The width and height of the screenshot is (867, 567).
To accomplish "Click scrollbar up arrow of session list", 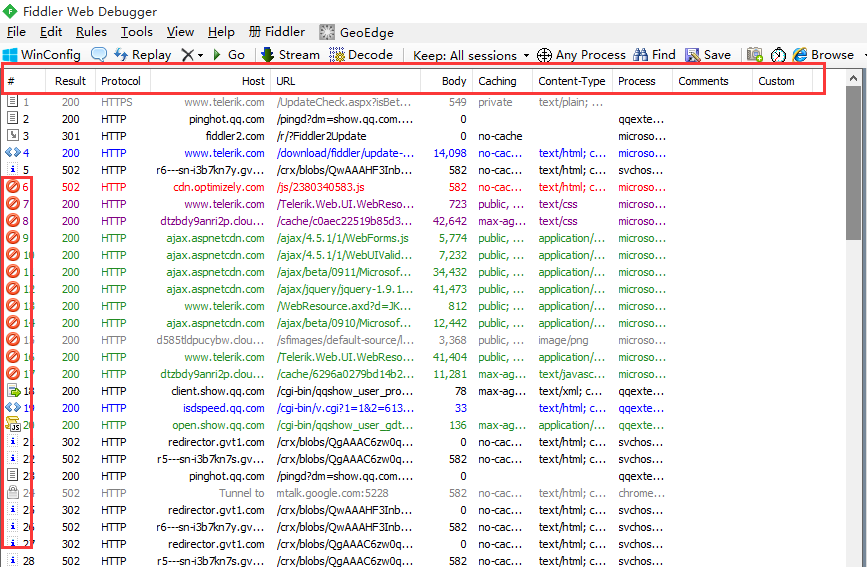I will (x=853, y=79).
